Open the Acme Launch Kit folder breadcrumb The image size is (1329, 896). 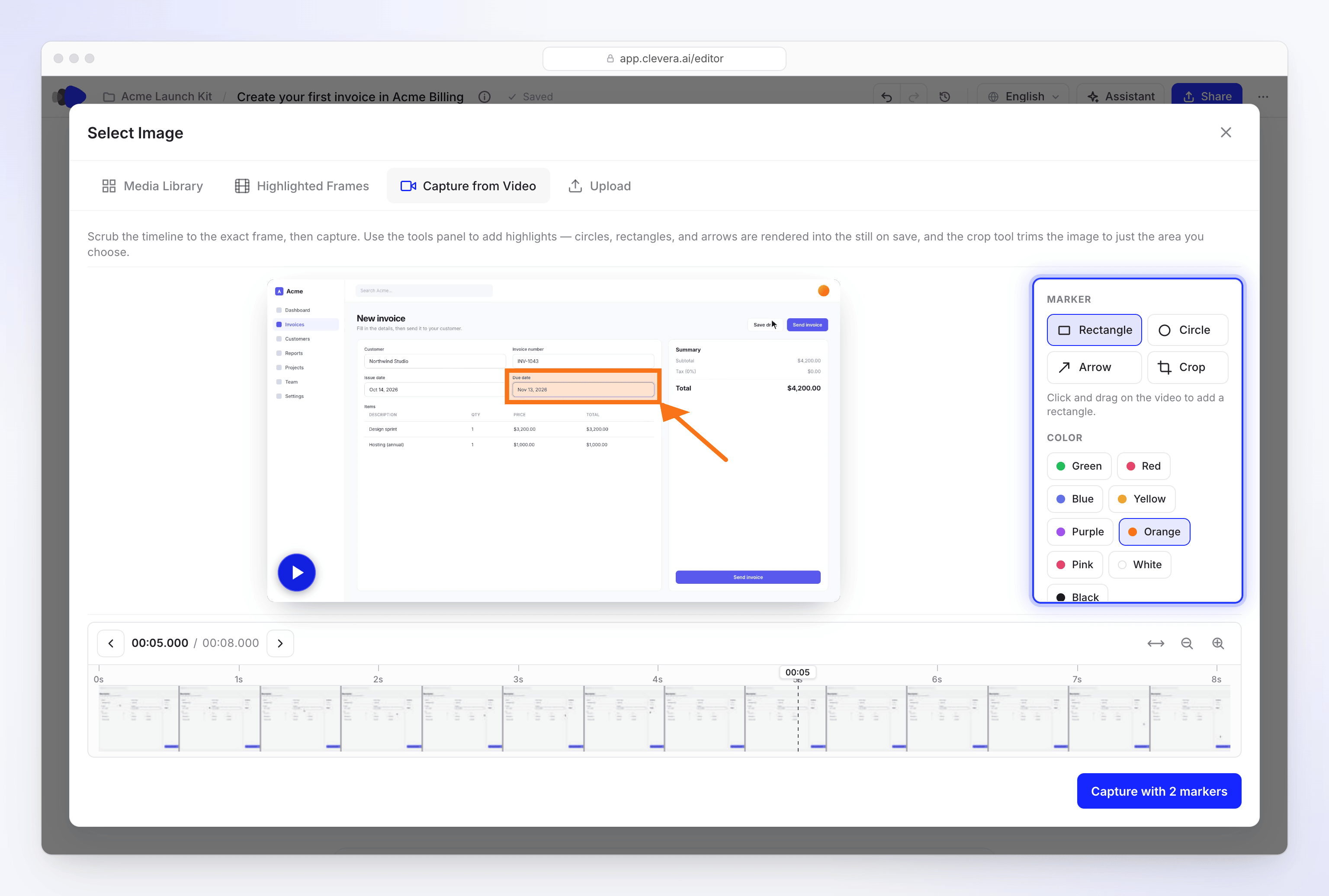pyautogui.click(x=157, y=96)
